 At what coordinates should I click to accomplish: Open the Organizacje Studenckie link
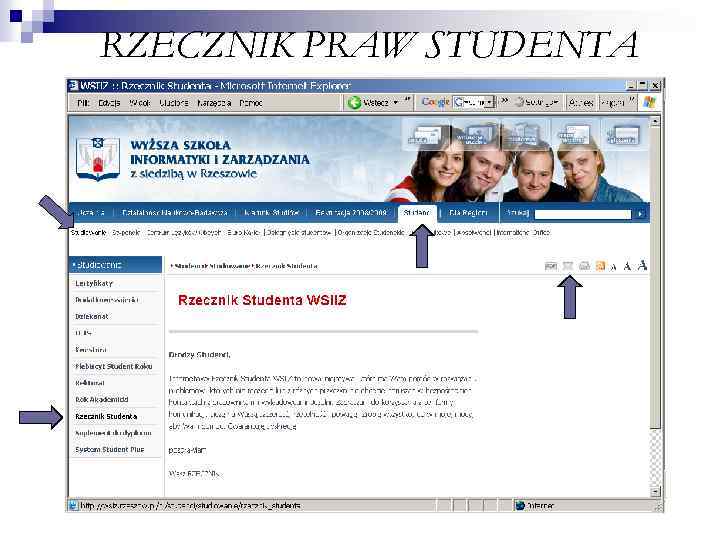click(x=370, y=233)
